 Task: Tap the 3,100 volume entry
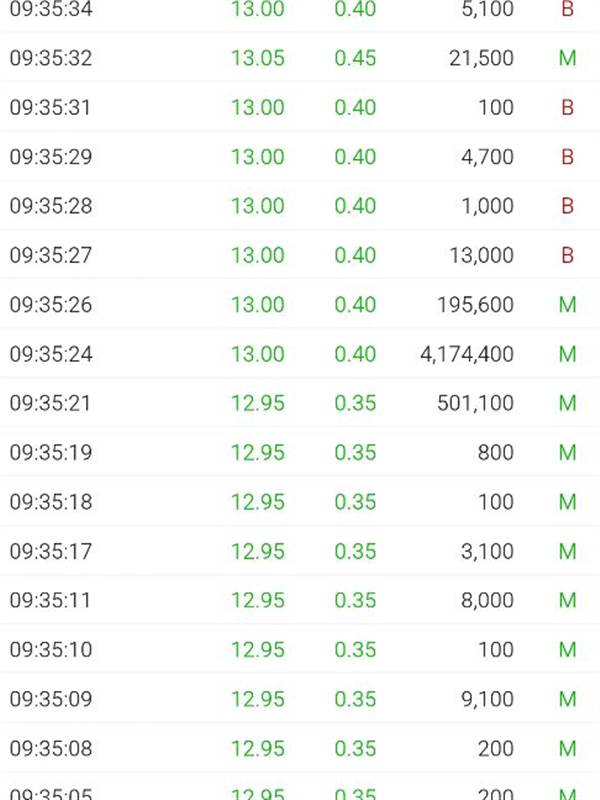pyautogui.click(x=487, y=551)
